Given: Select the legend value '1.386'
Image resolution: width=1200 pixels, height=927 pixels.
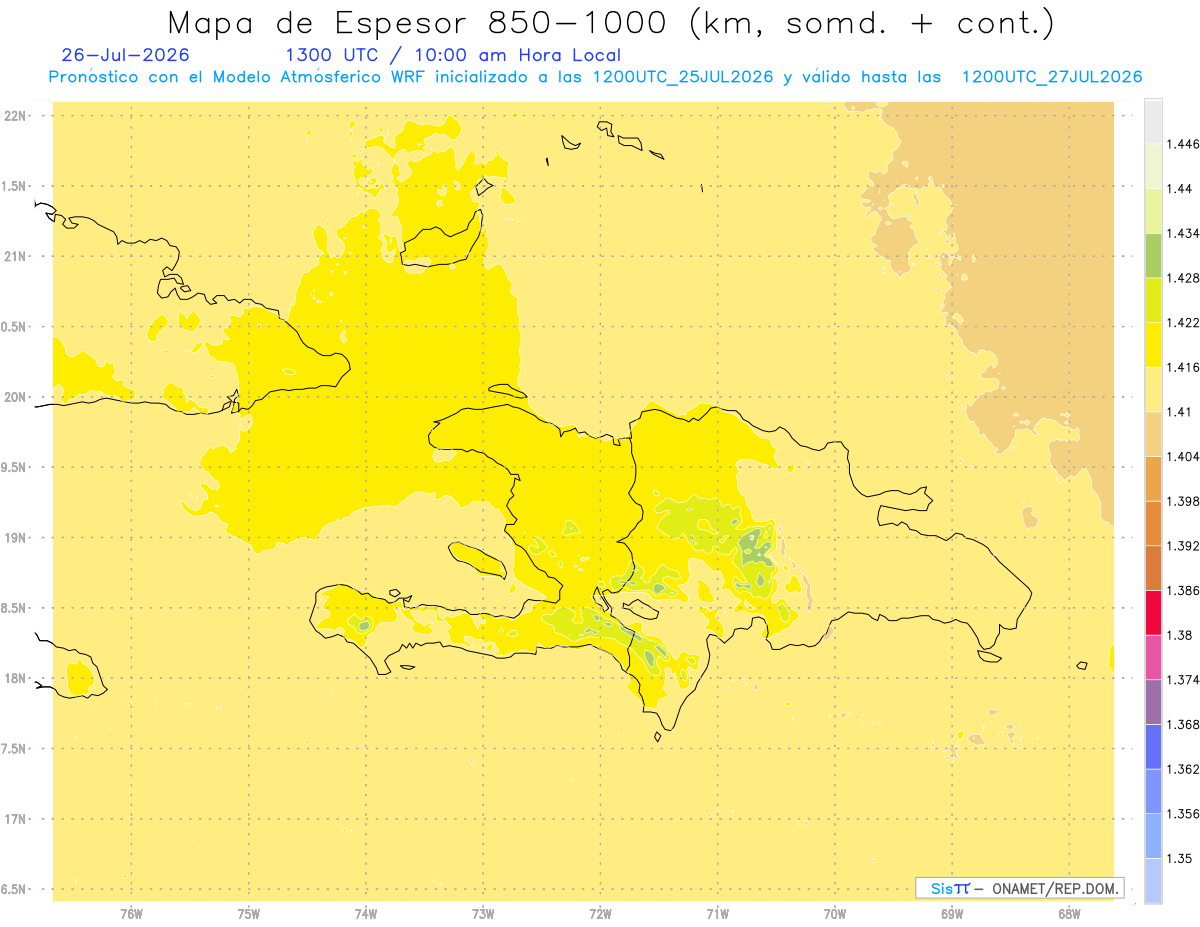Looking at the screenshot, I should 1182,591.
